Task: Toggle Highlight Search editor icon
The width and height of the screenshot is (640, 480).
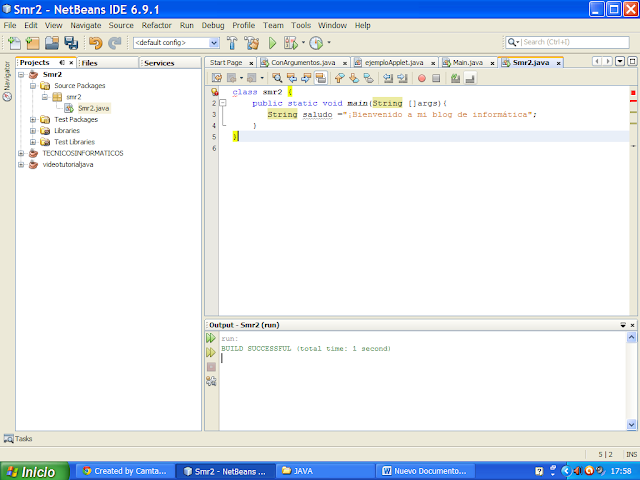Action: pos(321,78)
